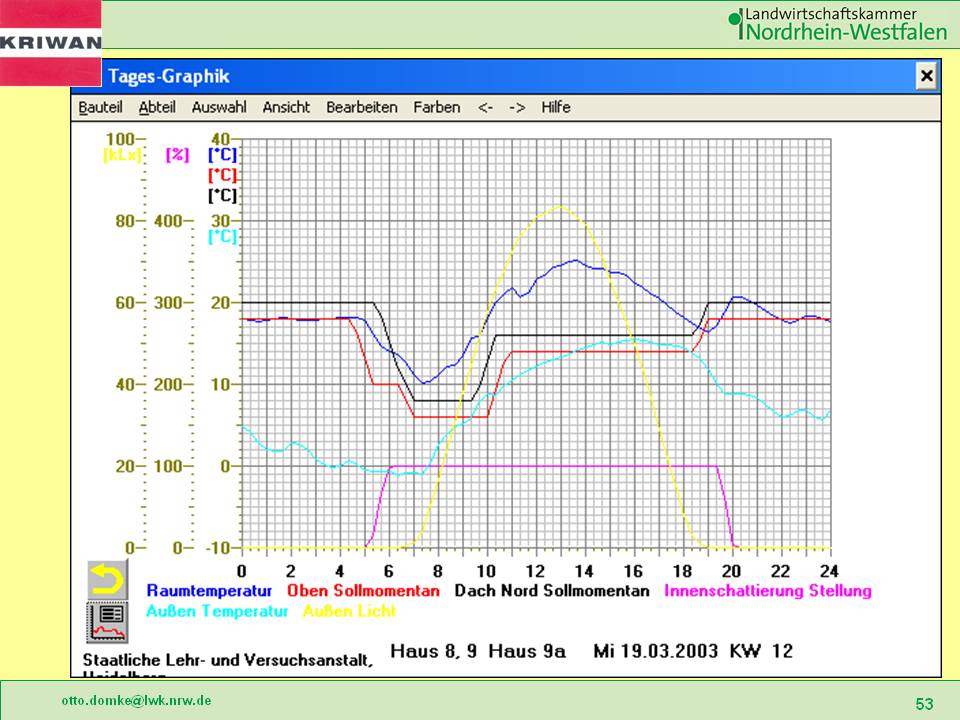Select the Außen Temperatur legend label
The width and height of the screenshot is (960, 720).
click(211, 610)
